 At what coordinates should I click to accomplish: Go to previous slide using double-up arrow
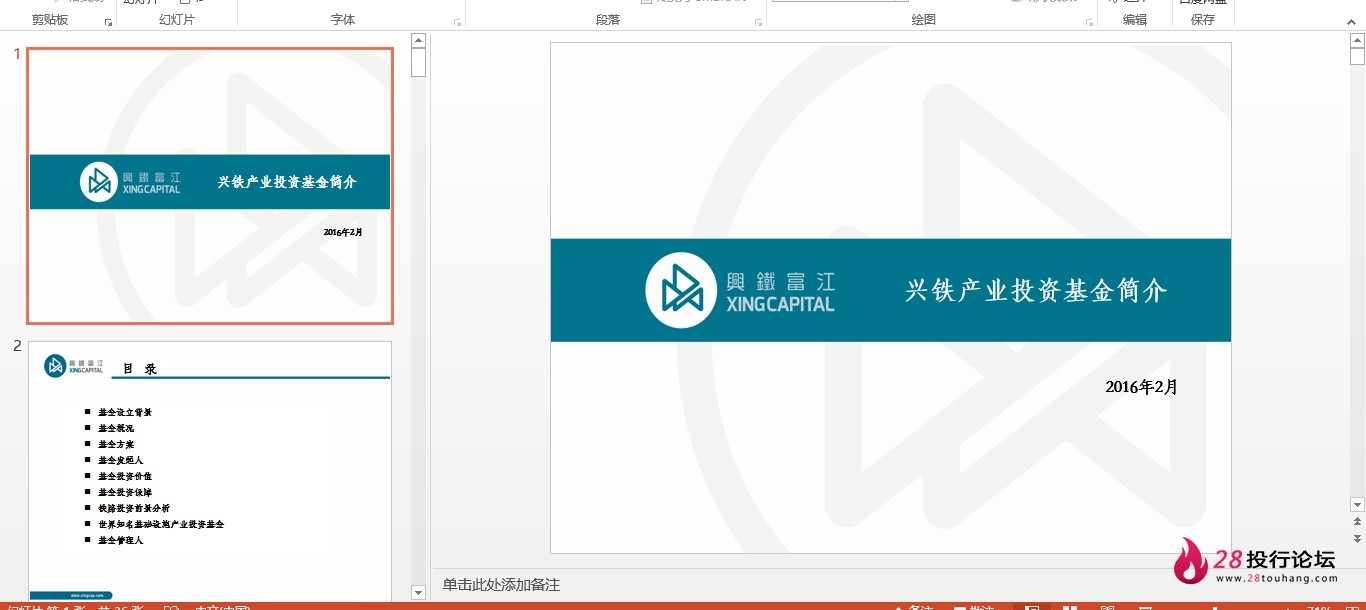point(1357,522)
